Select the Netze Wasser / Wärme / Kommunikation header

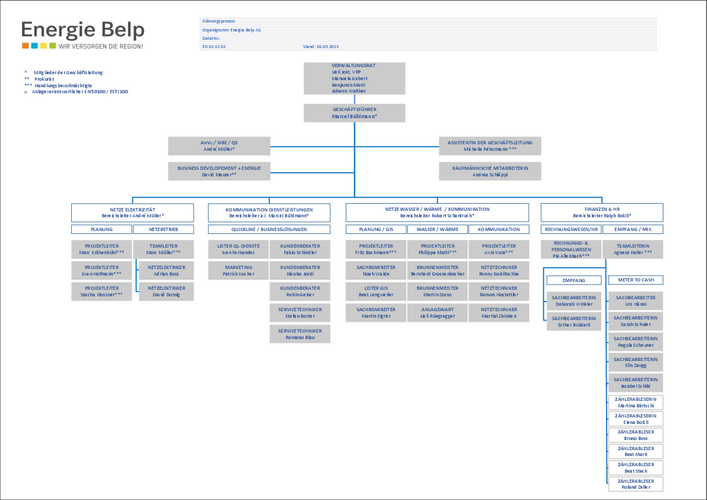coord(437,212)
